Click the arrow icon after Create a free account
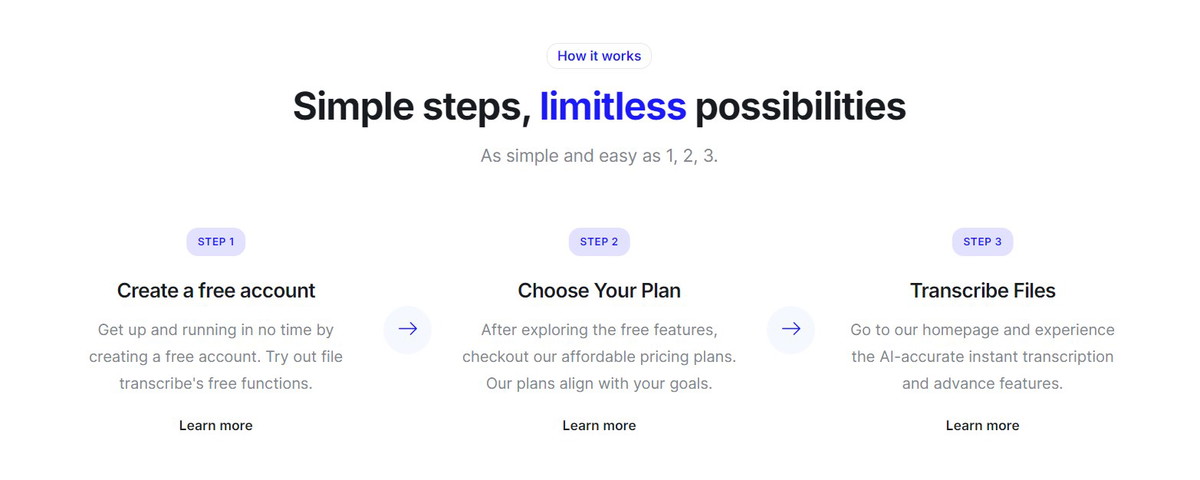Viewport: 1200px width, 480px height. [407, 329]
